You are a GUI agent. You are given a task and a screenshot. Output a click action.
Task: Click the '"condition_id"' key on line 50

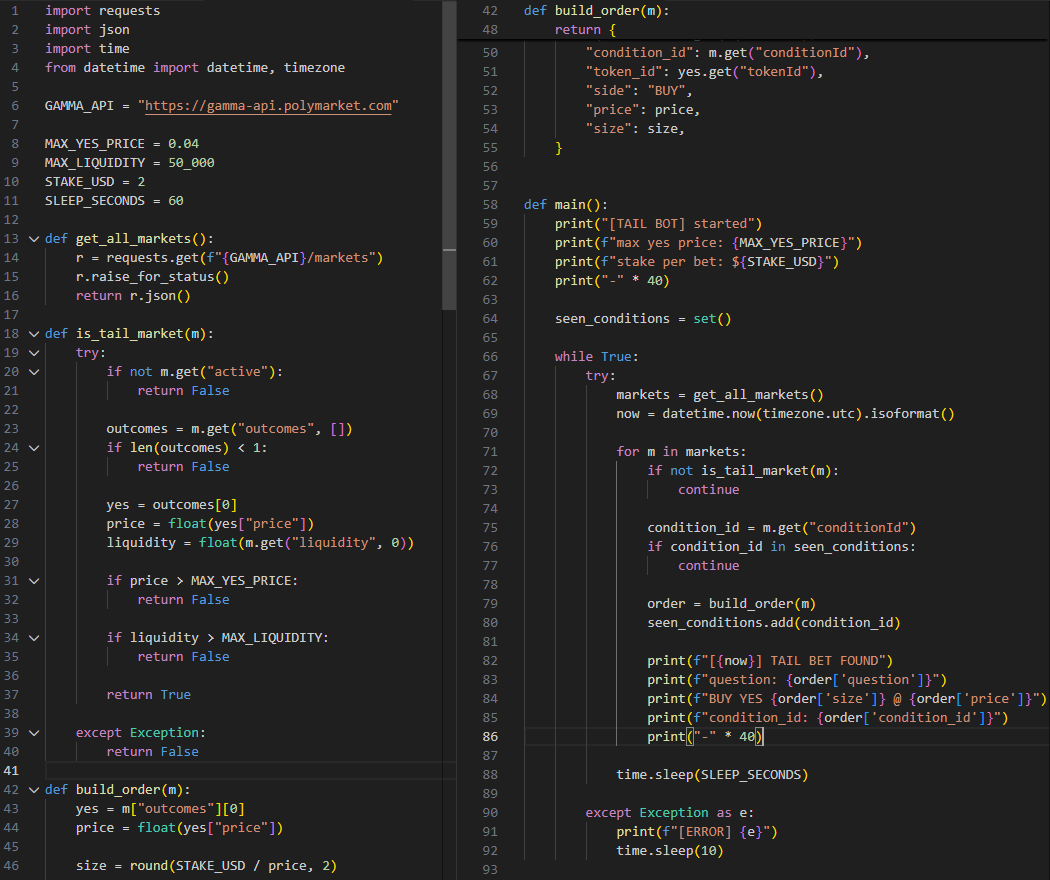pyautogui.click(x=639, y=52)
